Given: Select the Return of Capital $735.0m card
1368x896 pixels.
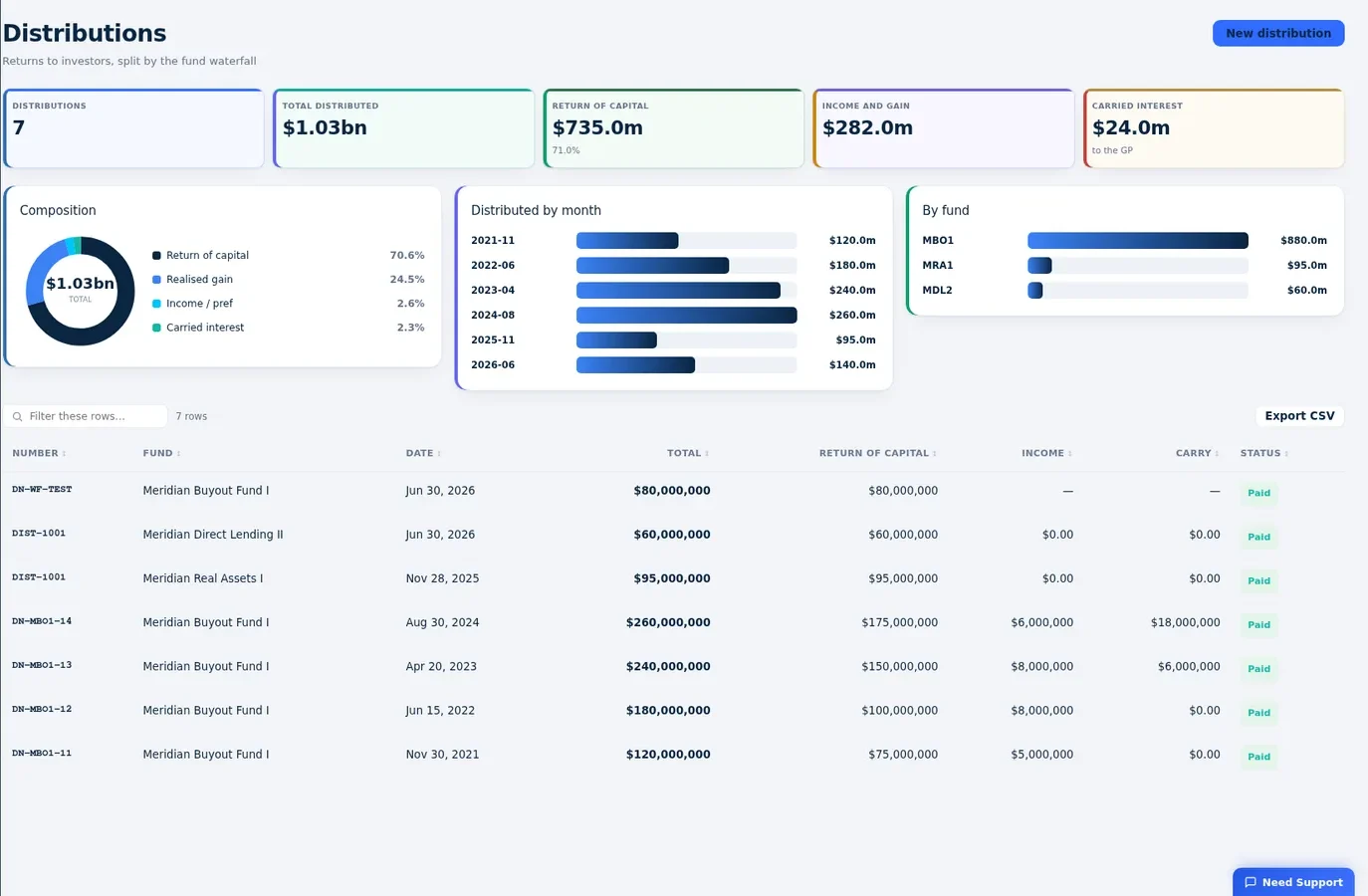Looking at the screenshot, I should [x=674, y=128].
